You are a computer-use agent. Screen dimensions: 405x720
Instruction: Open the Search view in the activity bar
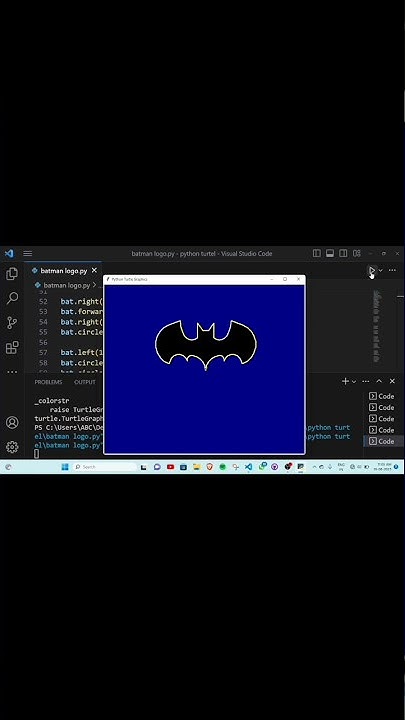12,298
